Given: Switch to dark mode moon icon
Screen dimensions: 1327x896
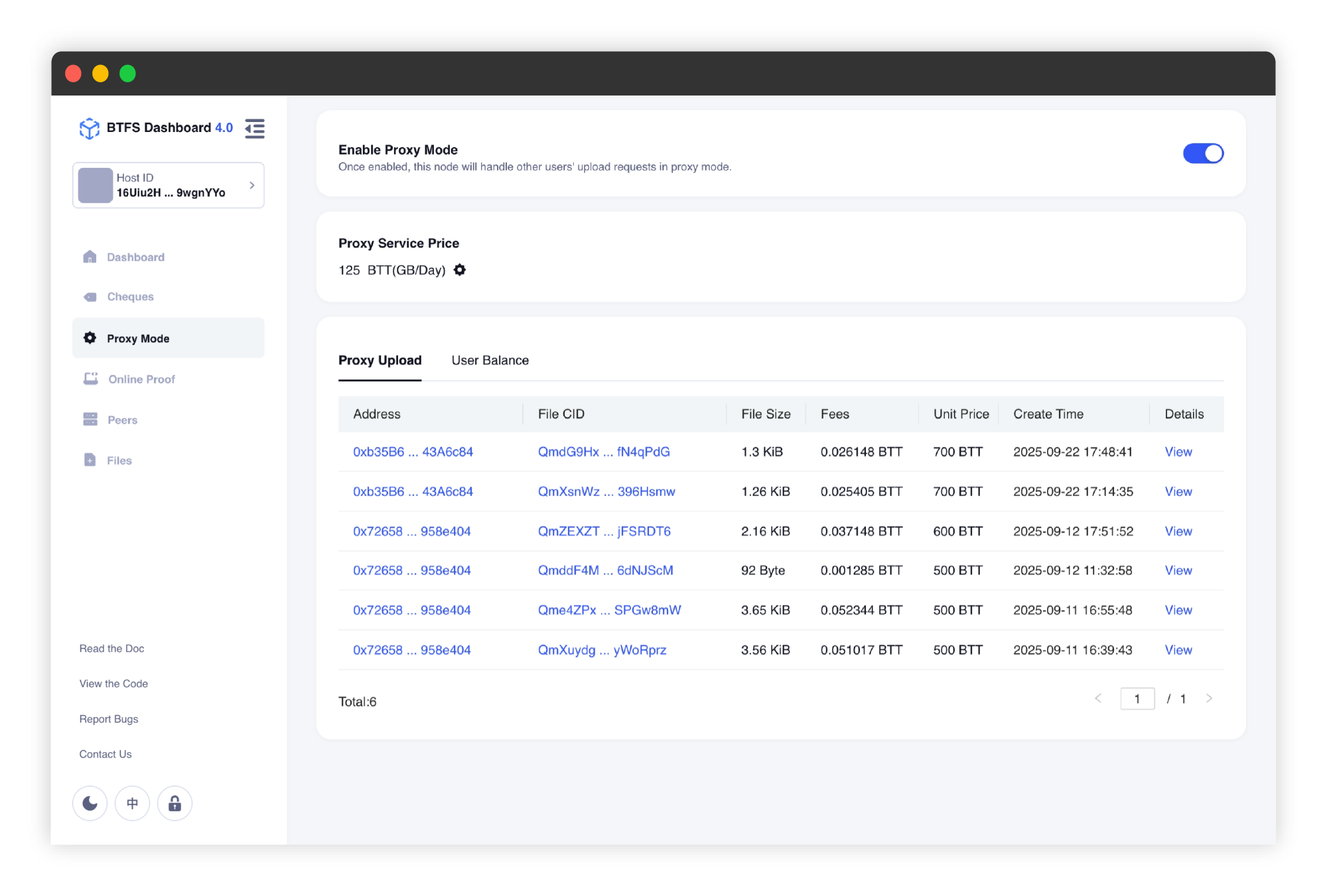Looking at the screenshot, I should (90, 803).
